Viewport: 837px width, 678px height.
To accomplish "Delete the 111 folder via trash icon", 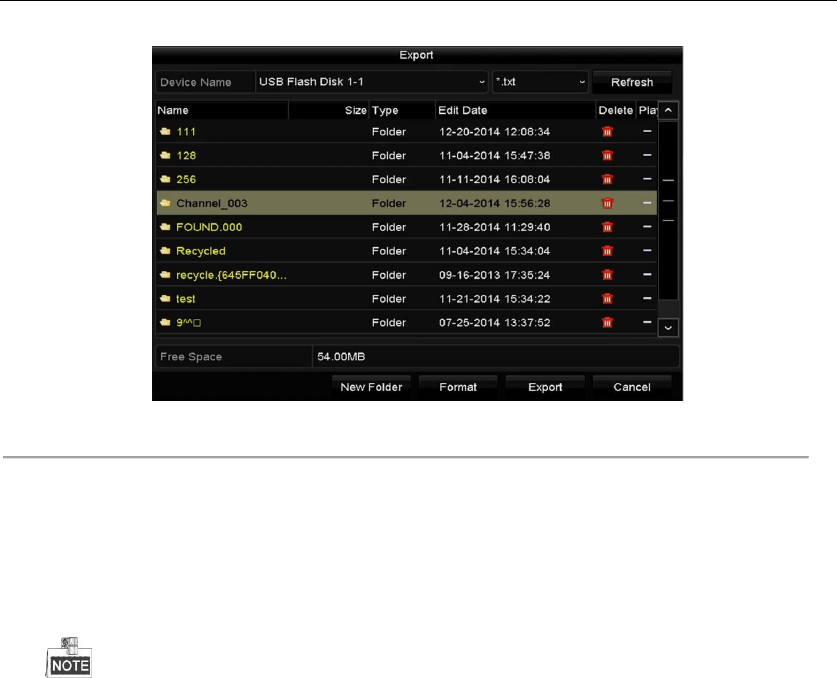I will [607, 132].
